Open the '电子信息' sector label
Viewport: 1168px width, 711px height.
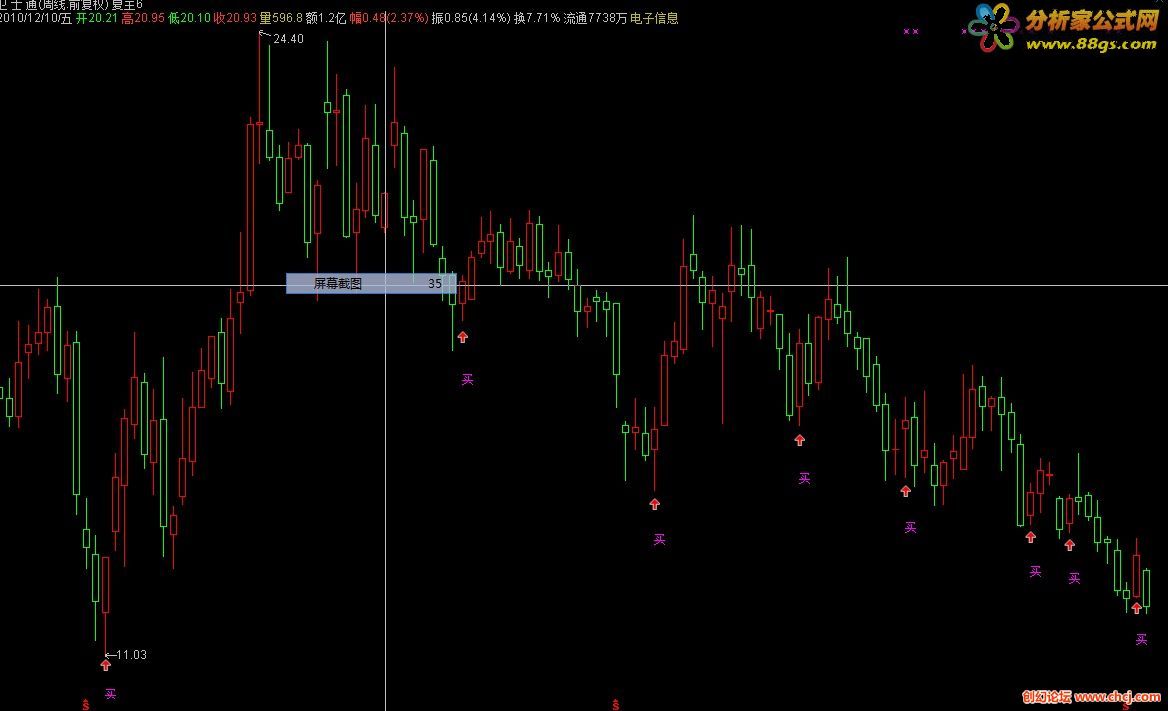(x=654, y=18)
